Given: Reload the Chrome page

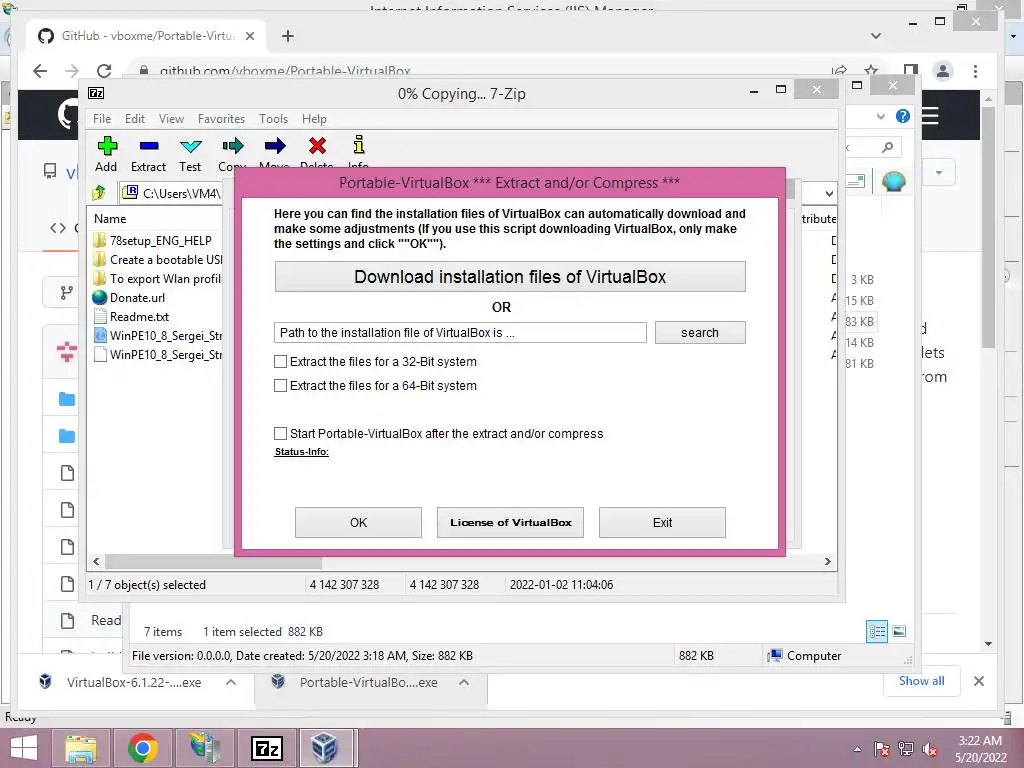Looking at the screenshot, I should (x=104, y=71).
